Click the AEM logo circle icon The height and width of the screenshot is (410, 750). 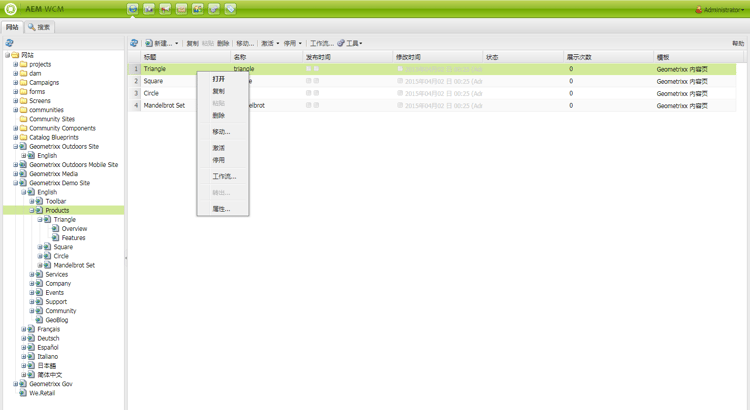(x=11, y=9)
